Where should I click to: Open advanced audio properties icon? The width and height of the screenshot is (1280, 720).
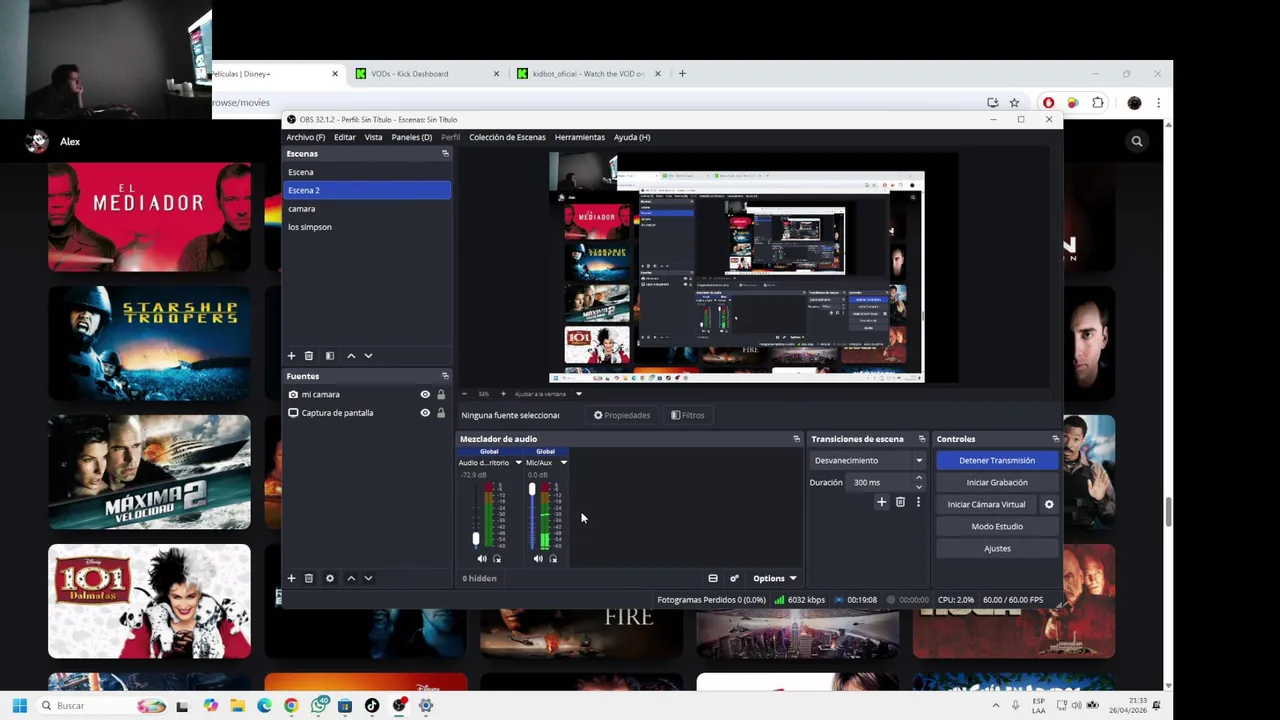(734, 578)
